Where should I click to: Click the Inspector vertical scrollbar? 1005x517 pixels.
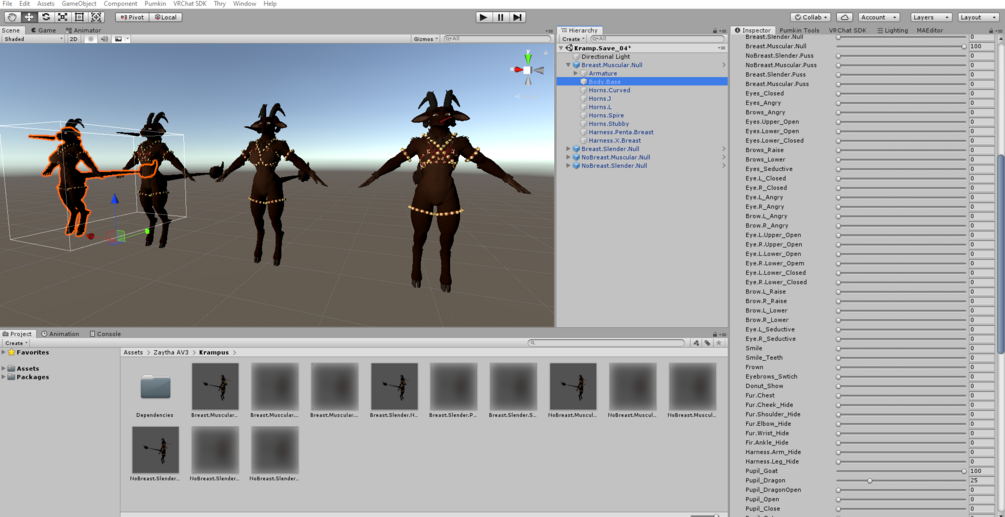tap(1001, 253)
